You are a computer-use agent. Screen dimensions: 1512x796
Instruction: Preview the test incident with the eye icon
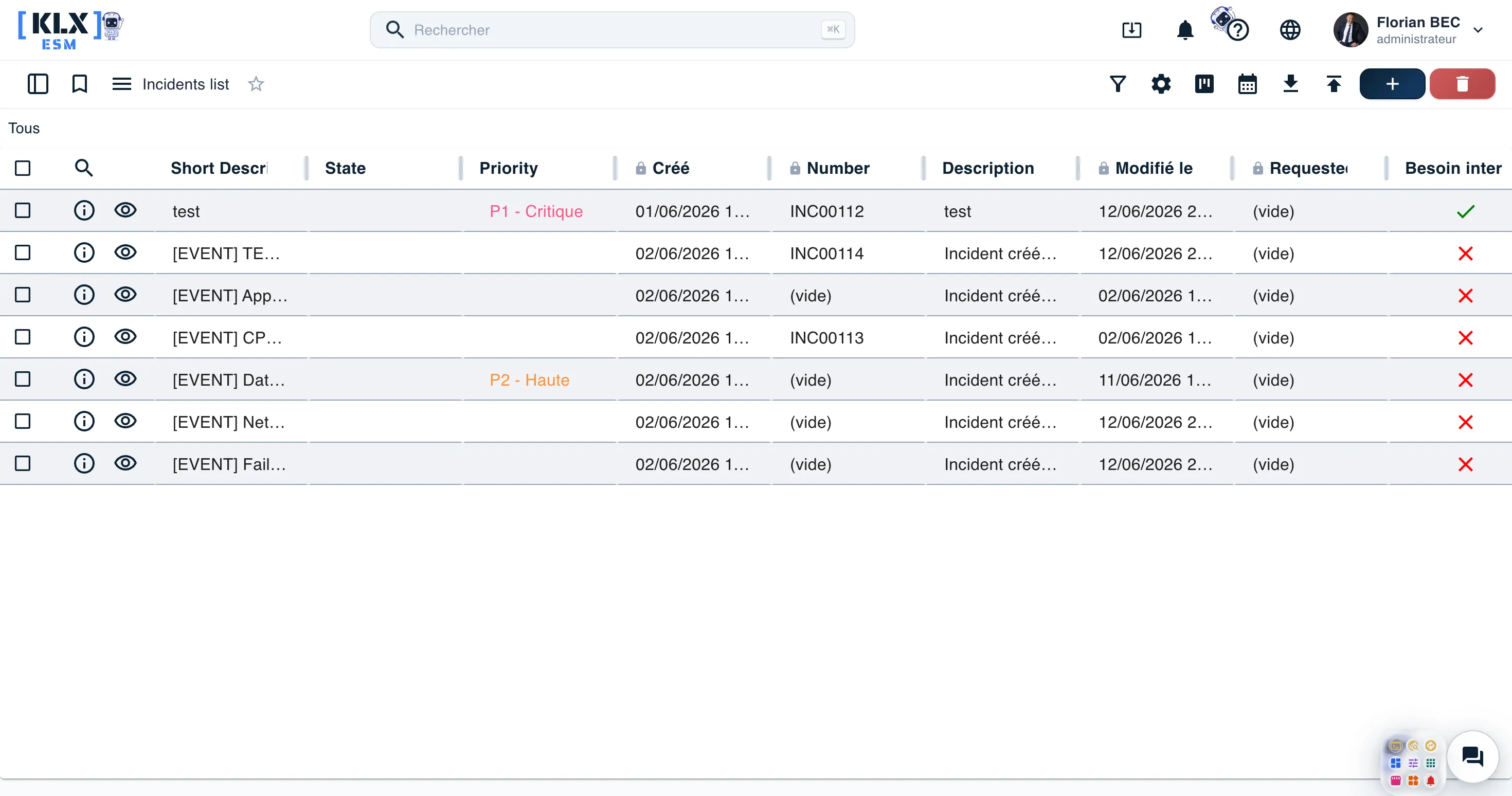[125, 210]
